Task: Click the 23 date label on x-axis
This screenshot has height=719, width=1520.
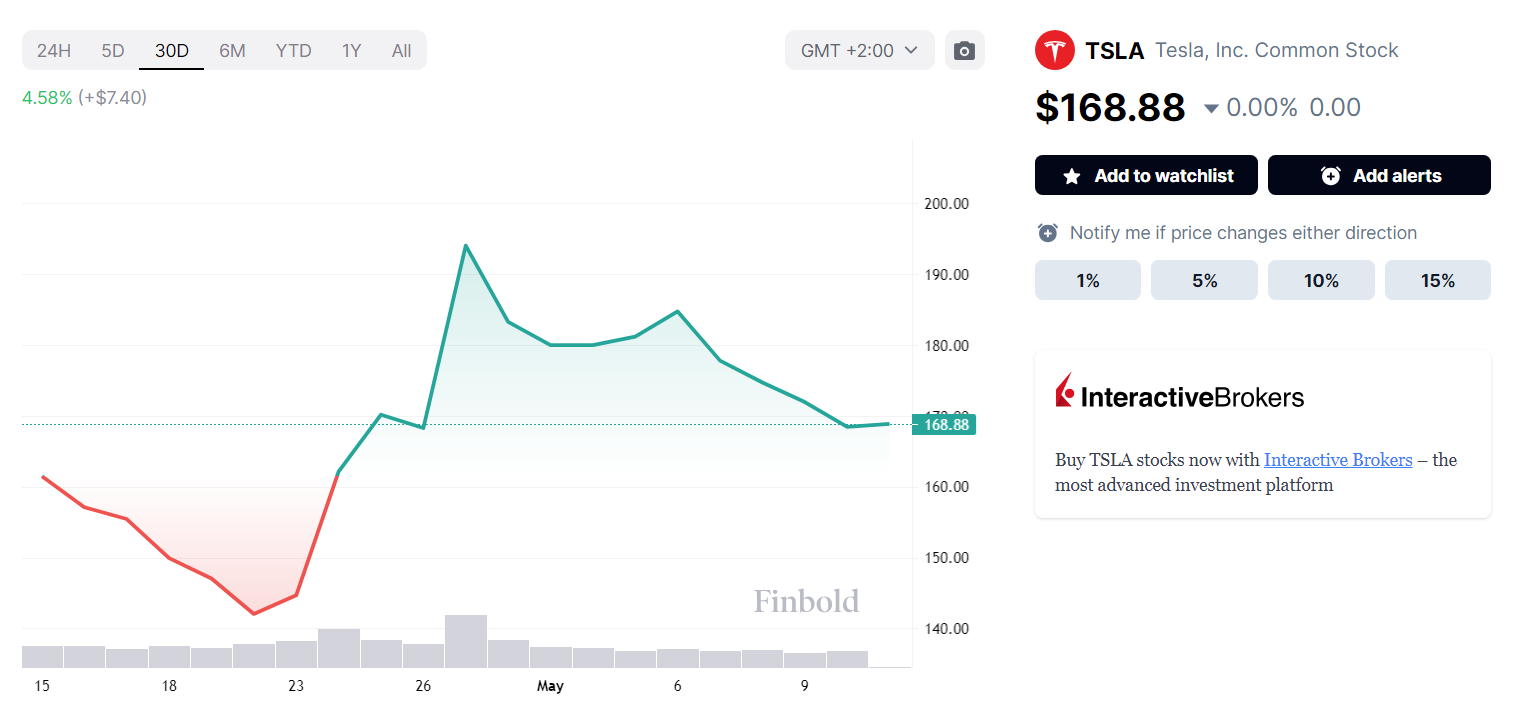Action: 296,686
